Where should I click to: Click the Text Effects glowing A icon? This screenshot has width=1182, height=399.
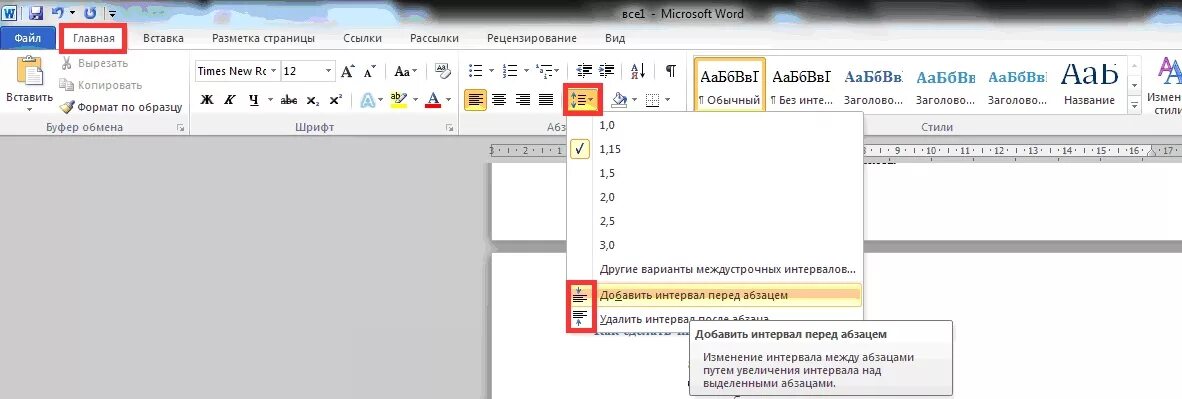tap(367, 100)
